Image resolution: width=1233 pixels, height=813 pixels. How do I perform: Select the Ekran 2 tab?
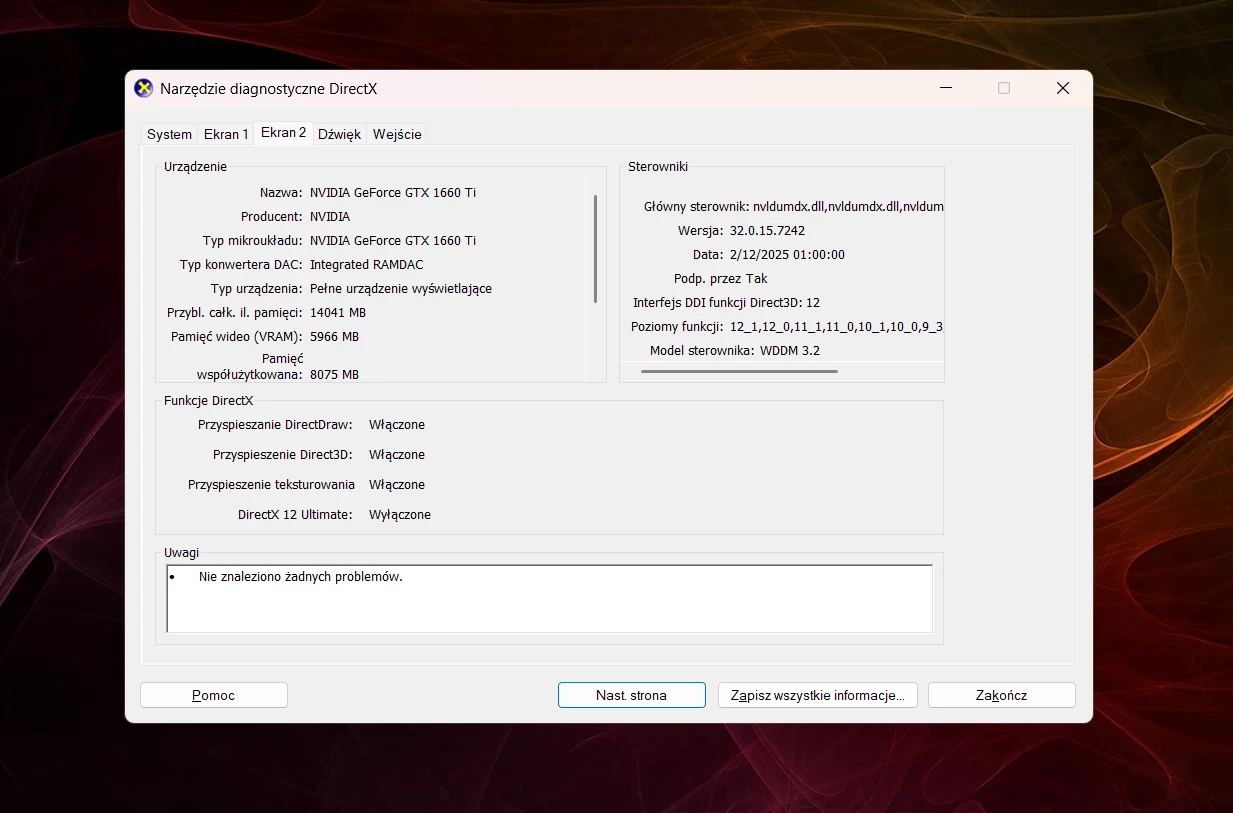(x=283, y=133)
